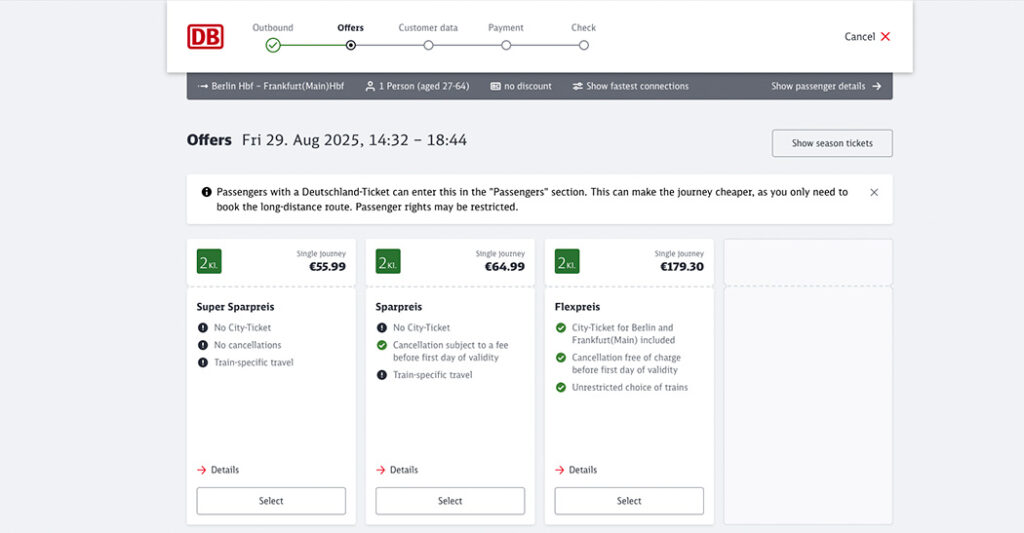Click the person icon next to 1 Person
This screenshot has height=533, width=1024.
point(370,86)
